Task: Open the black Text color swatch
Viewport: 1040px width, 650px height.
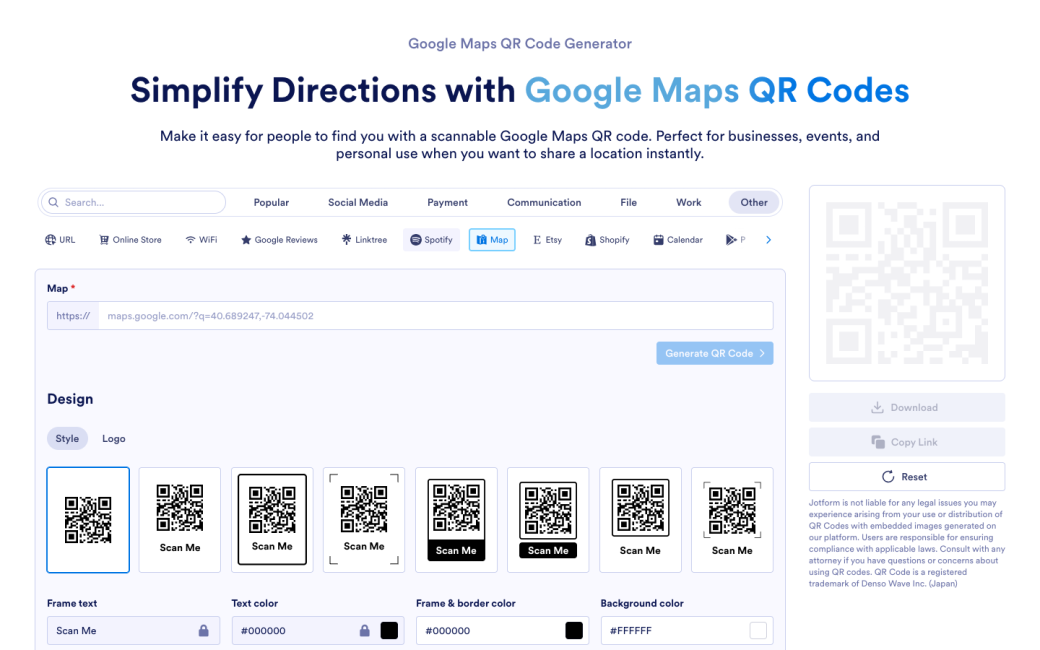Action: pos(389,631)
